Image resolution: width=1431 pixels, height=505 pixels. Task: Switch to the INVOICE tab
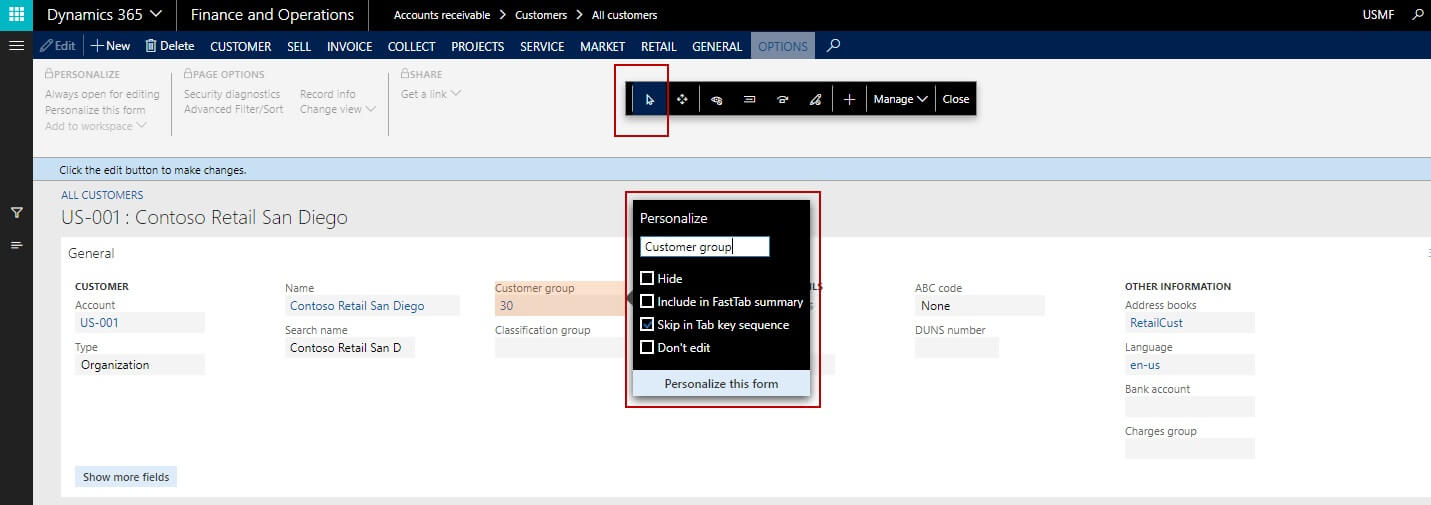click(349, 46)
